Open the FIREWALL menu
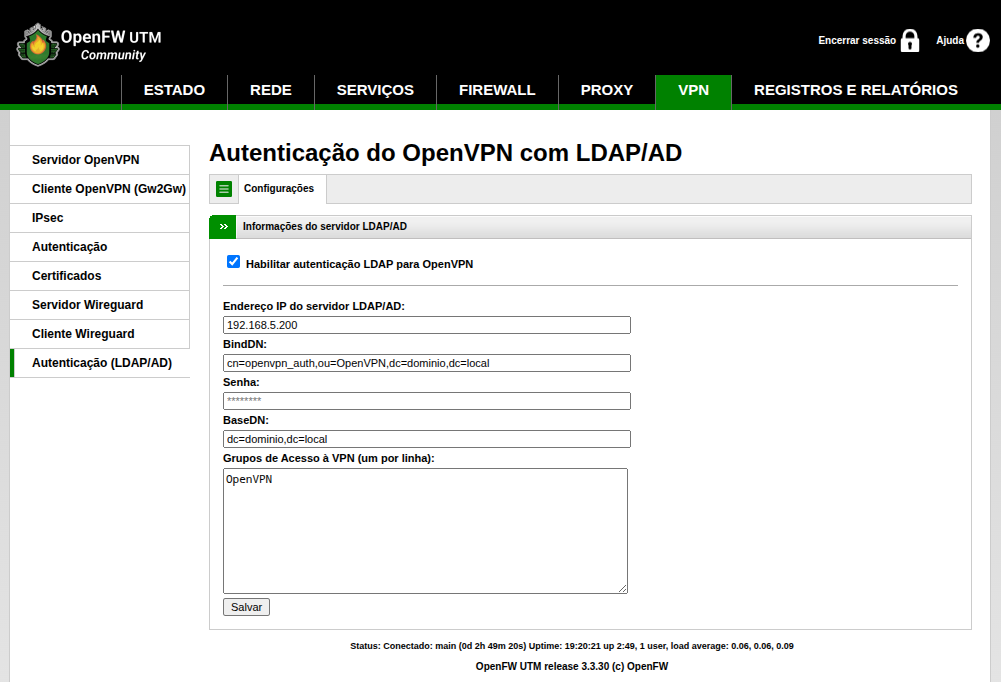The height and width of the screenshot is (682, 1001). 497,90
